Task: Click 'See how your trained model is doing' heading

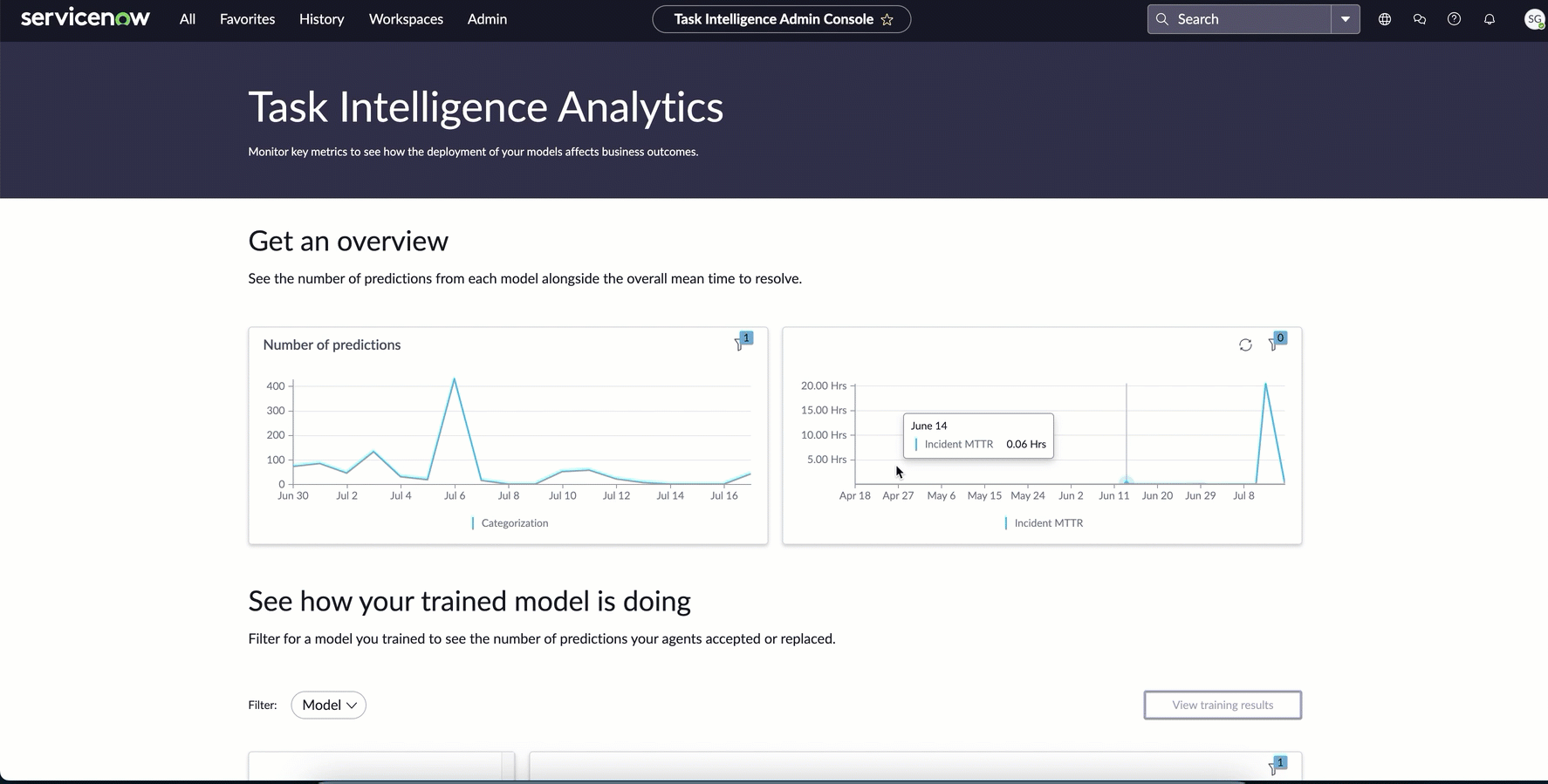Action: coord(469,601)
